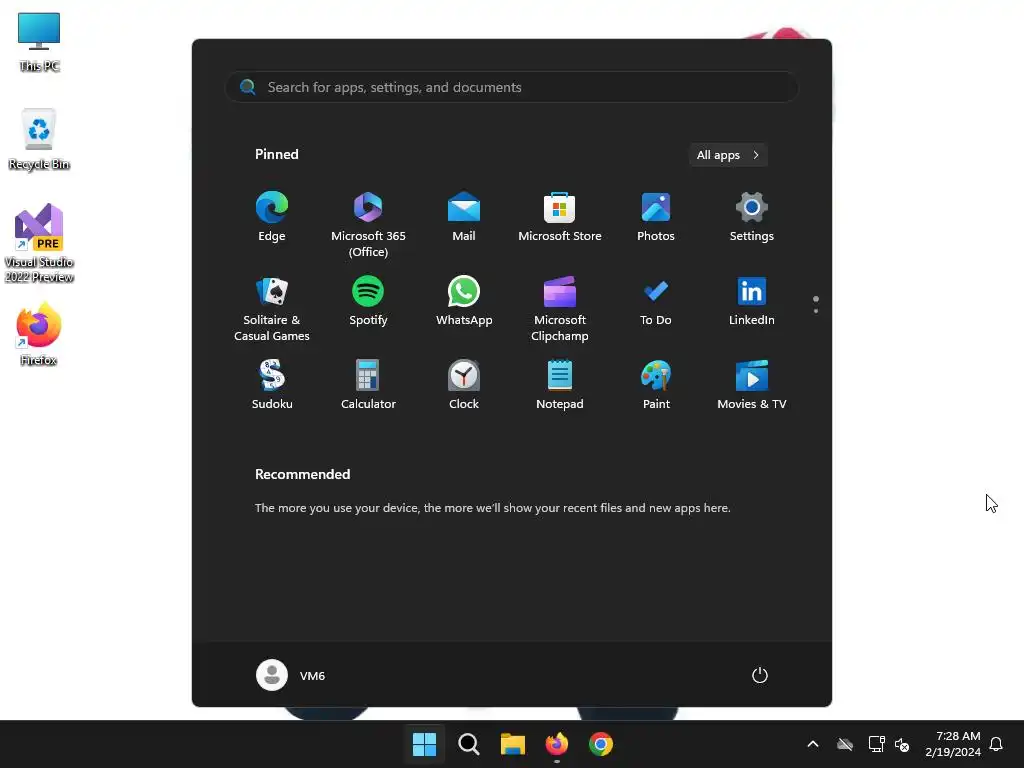Expand hidden system tray icons chevron
This screenshot has height=768, width=1024.
(x=813, y=744)
